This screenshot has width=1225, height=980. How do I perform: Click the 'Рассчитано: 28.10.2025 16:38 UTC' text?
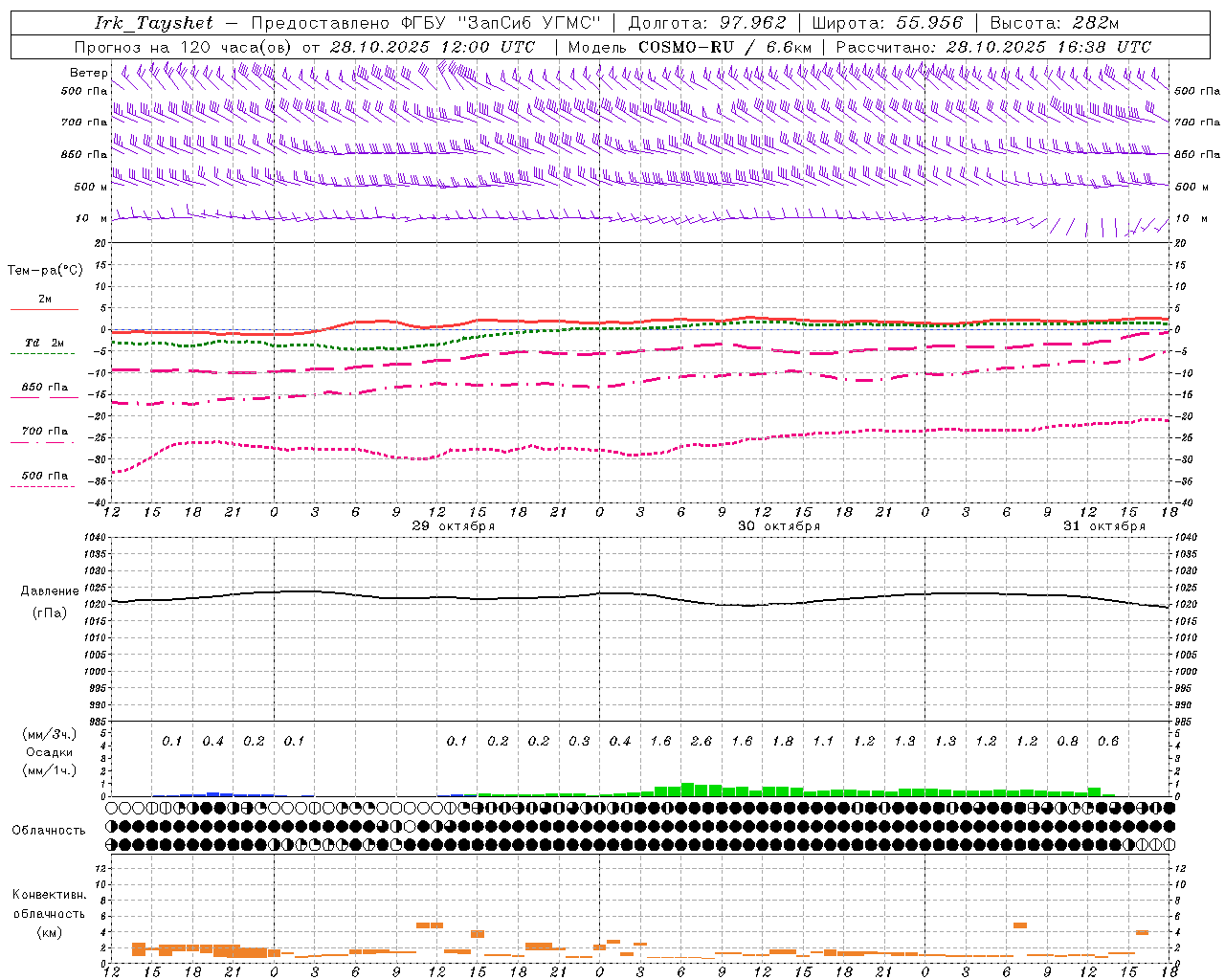(993, 47)
